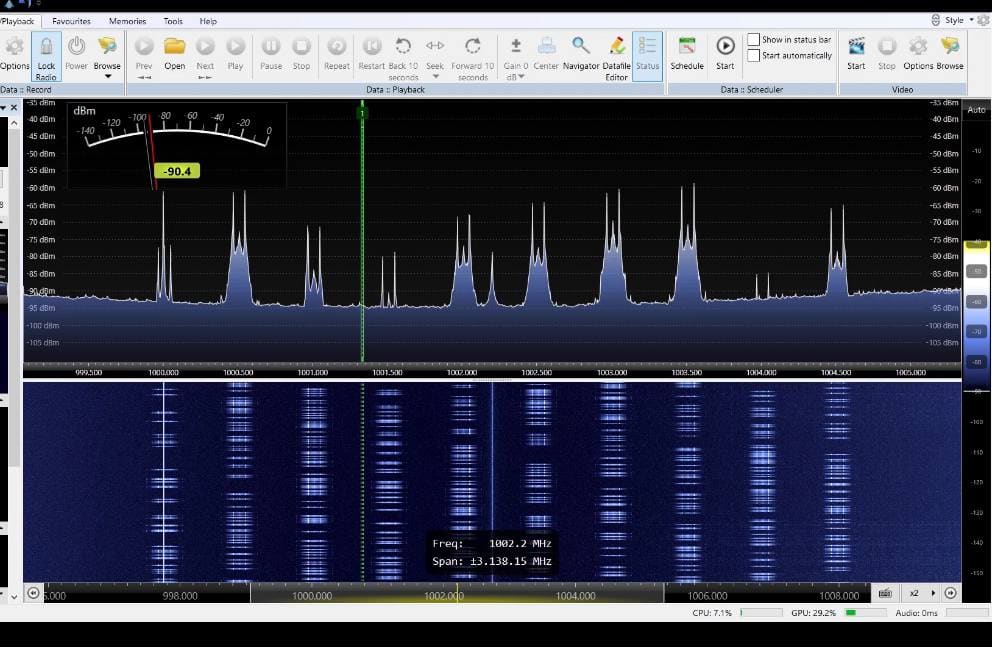Viewport: 992px width, 663px height.
Task: Click Browse in the Video group
Action: click(950, 53)
